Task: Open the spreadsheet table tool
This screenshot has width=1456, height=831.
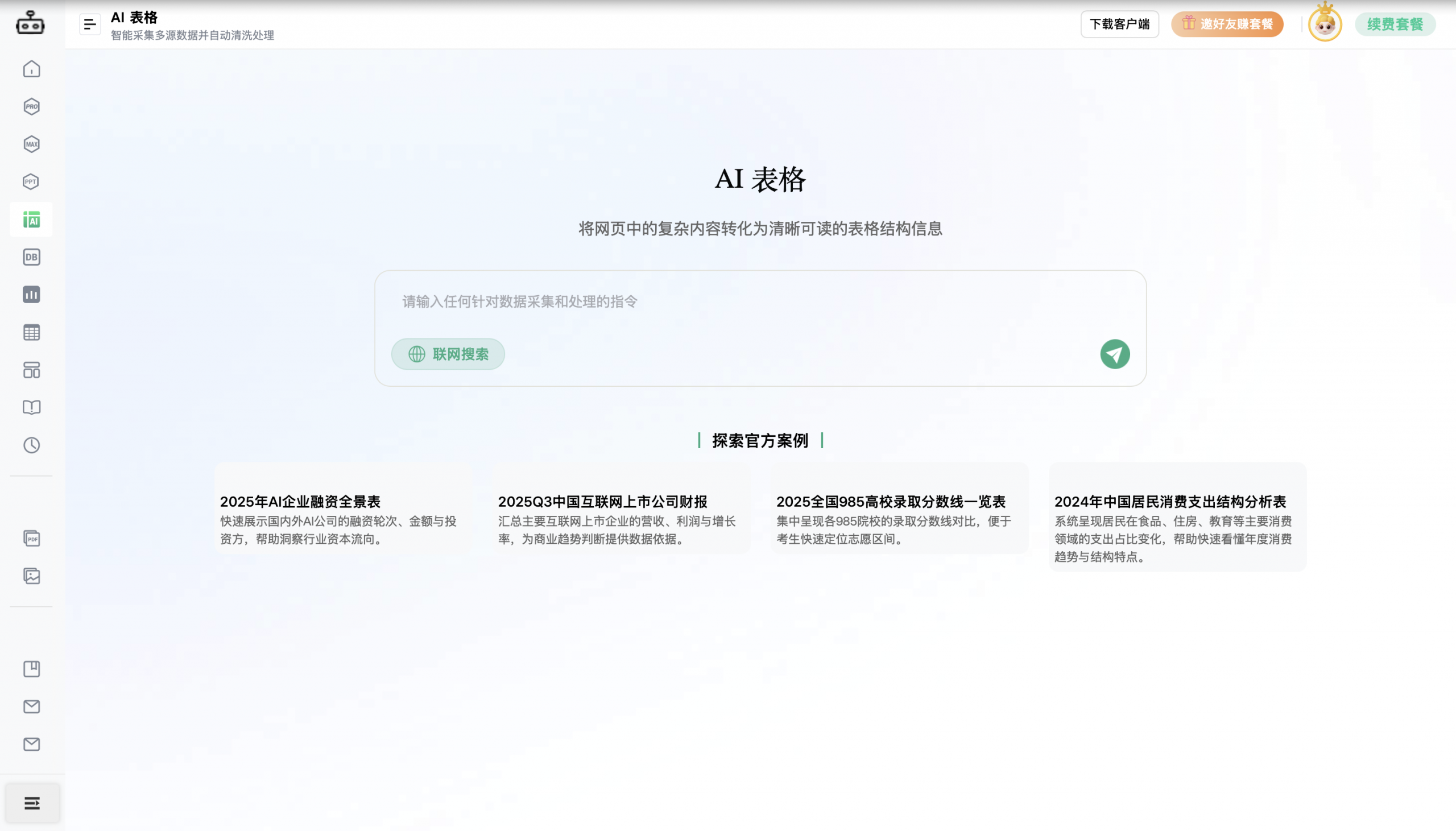Action: coord(31,333)
